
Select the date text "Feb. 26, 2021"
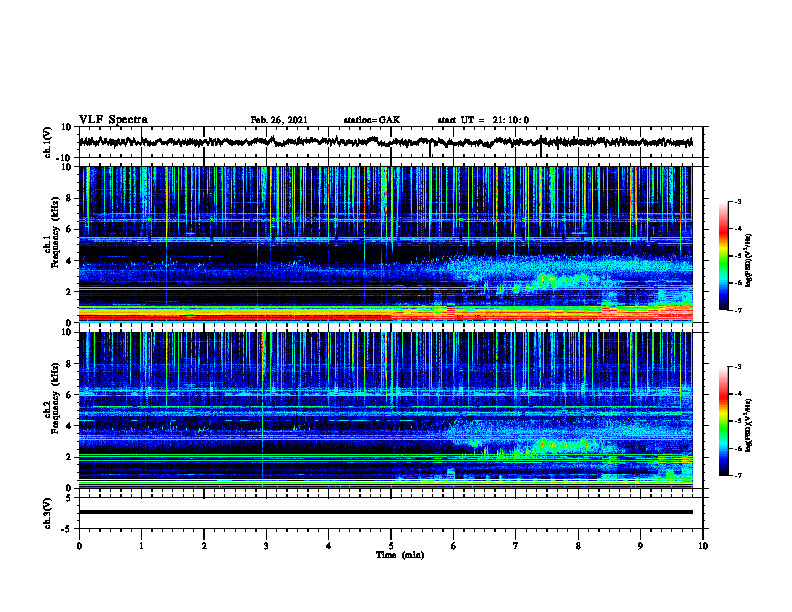tap(279, 120)
